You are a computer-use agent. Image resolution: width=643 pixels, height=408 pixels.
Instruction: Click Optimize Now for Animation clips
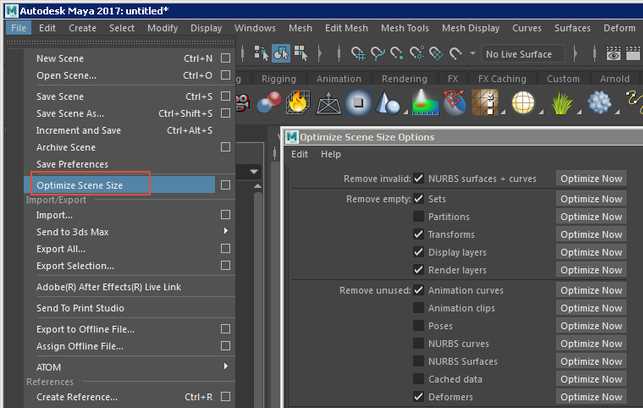tap(591, 308)
